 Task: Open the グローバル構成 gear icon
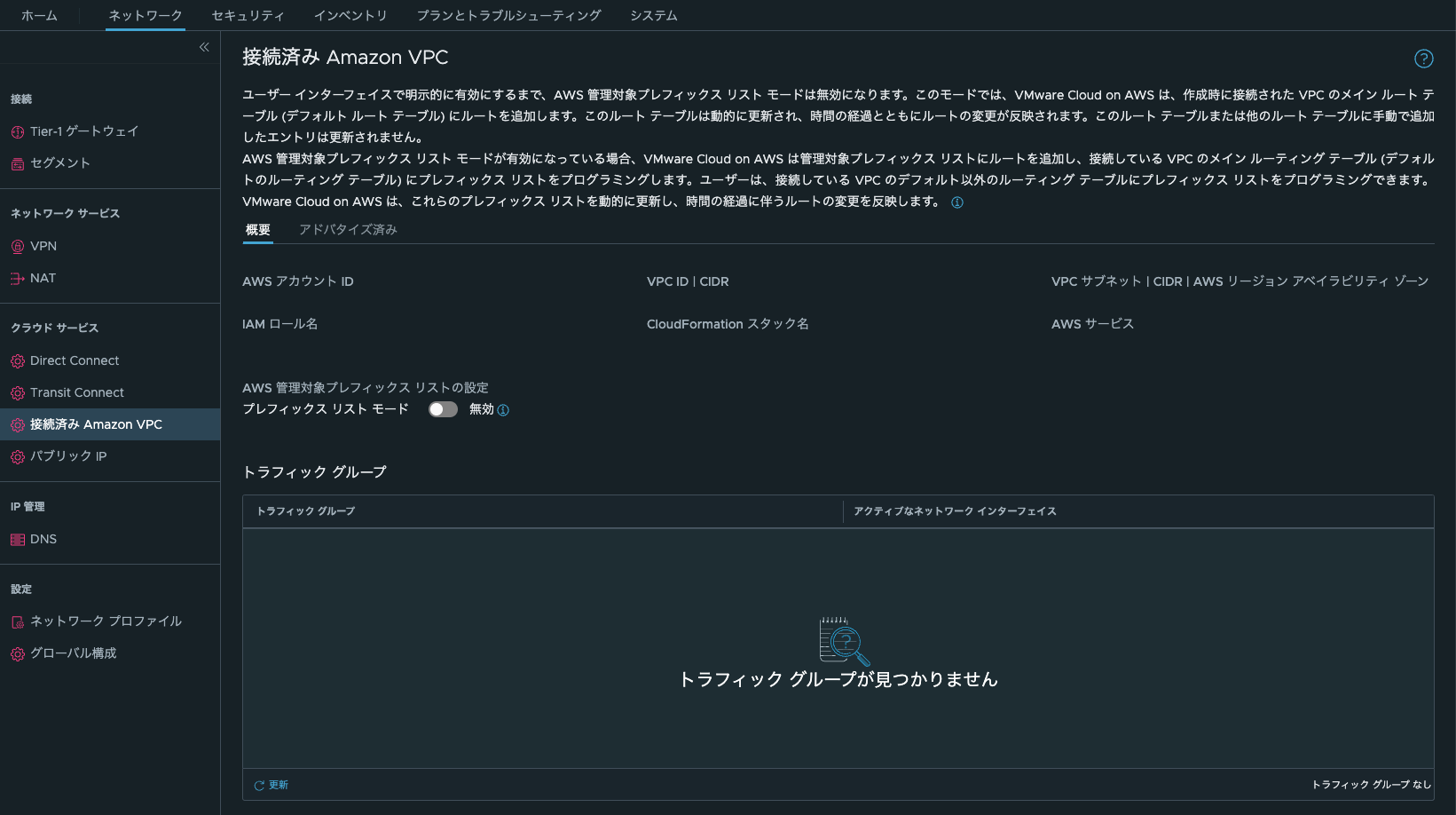tap(16, 653)
